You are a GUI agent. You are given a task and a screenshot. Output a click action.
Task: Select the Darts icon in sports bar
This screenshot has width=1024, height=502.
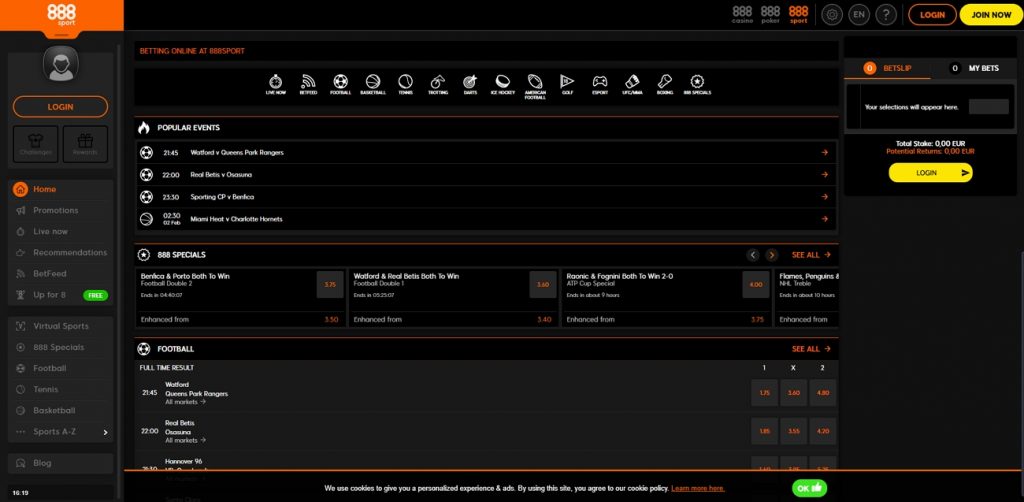(470, 82)
